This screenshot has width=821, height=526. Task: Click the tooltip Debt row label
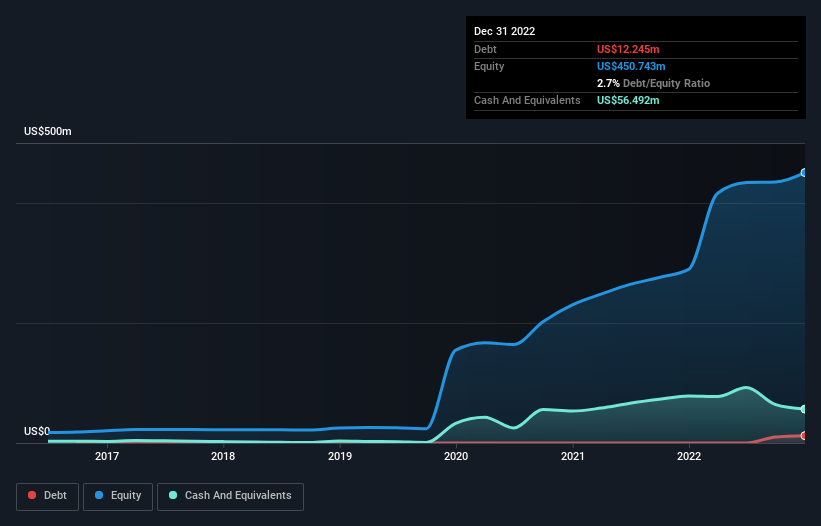485,49
